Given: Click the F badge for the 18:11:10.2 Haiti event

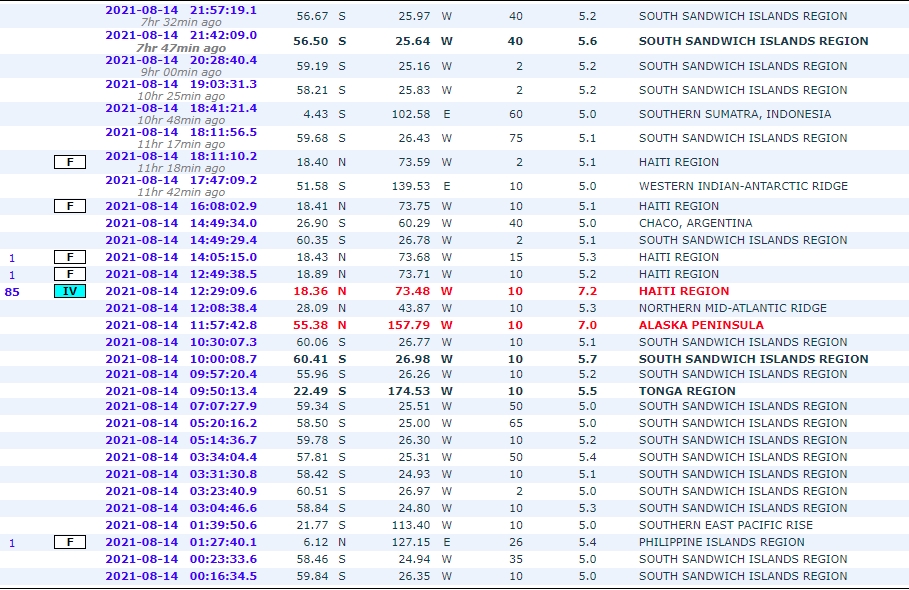Looking at the screenshot, I should pos(70,162).
